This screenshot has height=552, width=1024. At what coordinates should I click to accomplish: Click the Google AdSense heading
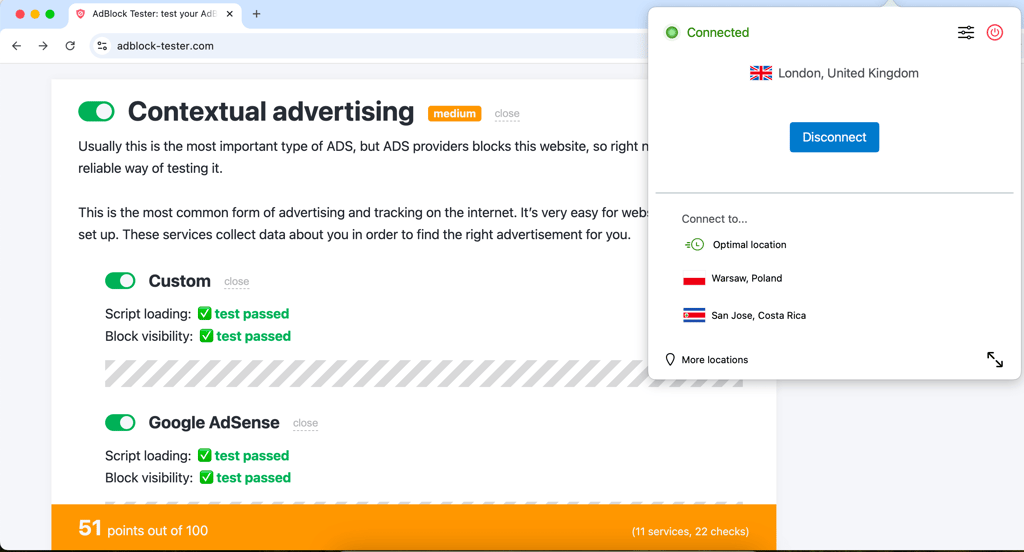(214, 423)
